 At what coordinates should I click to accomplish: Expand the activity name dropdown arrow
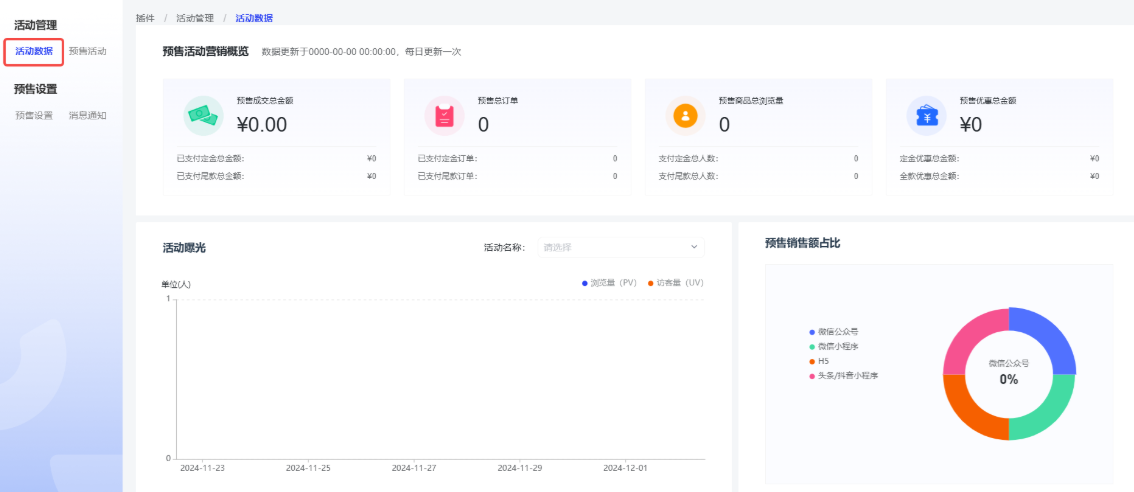[694, 247]
